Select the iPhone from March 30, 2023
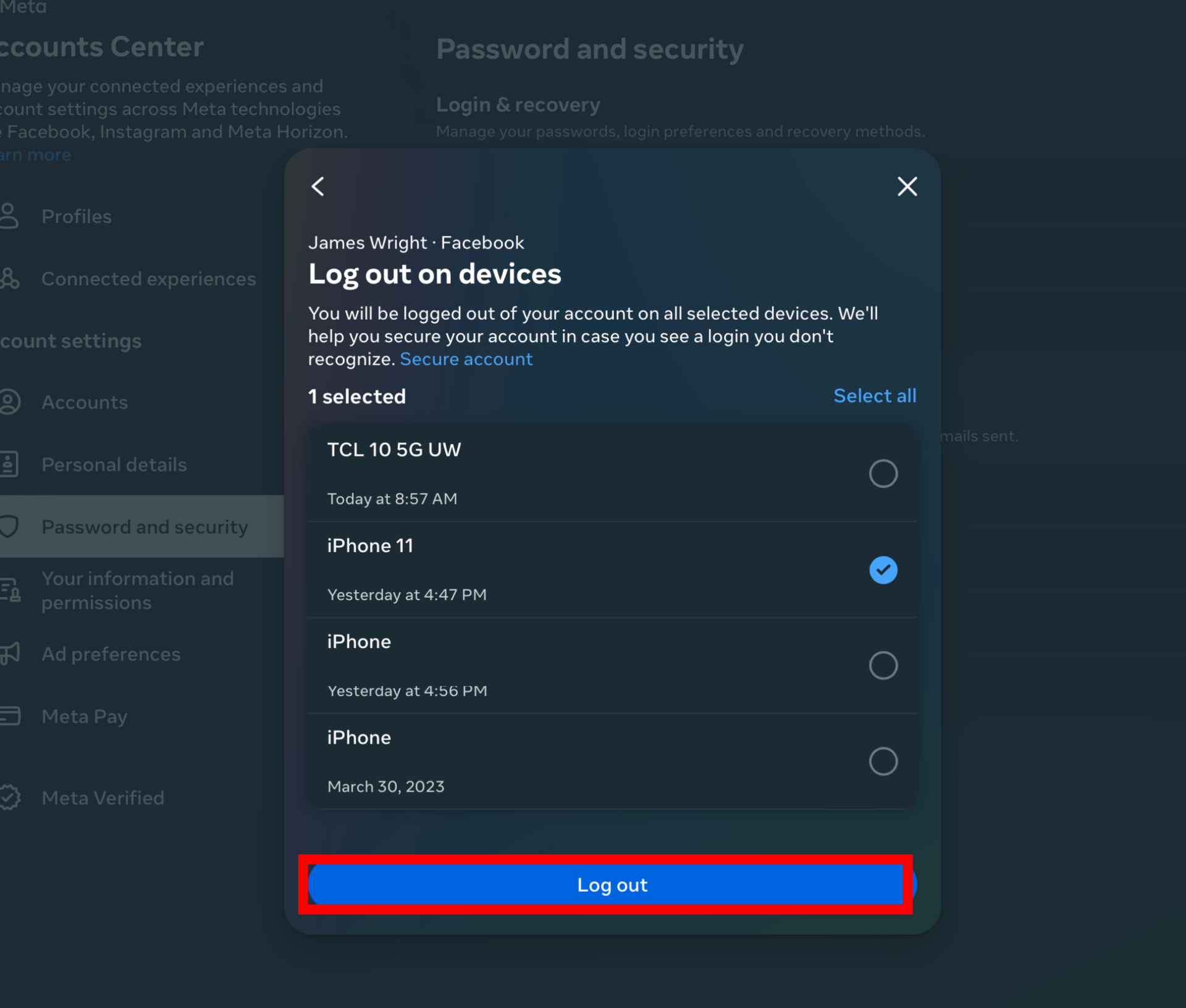Viewport: 1186px width, 1008px height. (x=883, y=761)
